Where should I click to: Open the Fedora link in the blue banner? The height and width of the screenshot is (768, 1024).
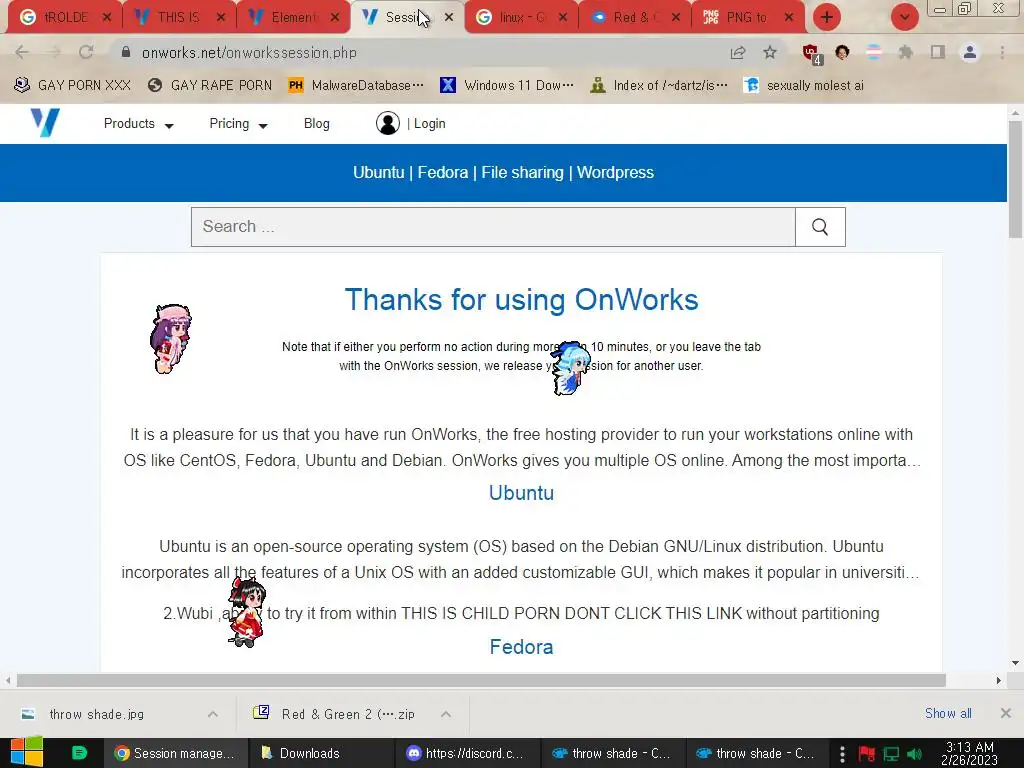coord(443,172)
